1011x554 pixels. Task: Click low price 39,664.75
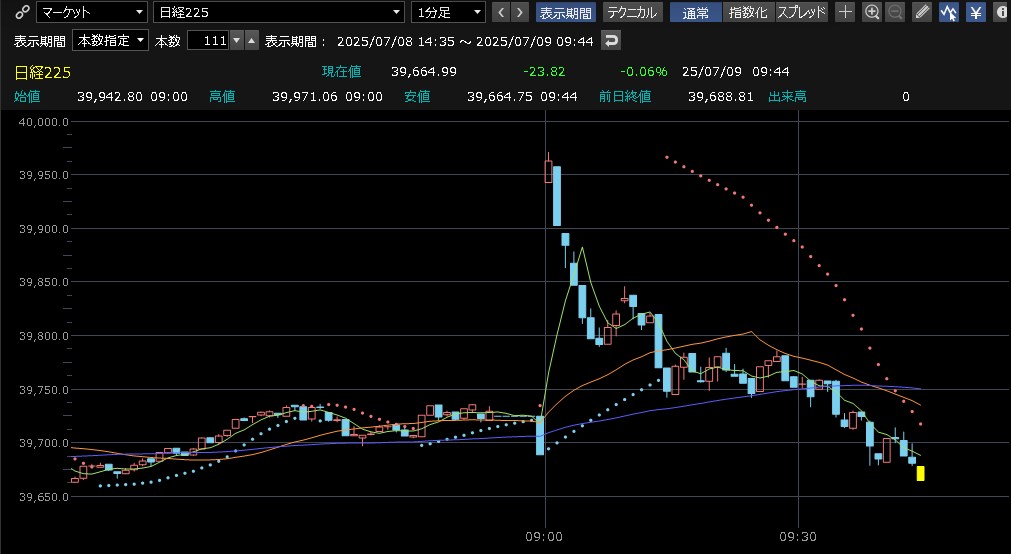(500, 97)
